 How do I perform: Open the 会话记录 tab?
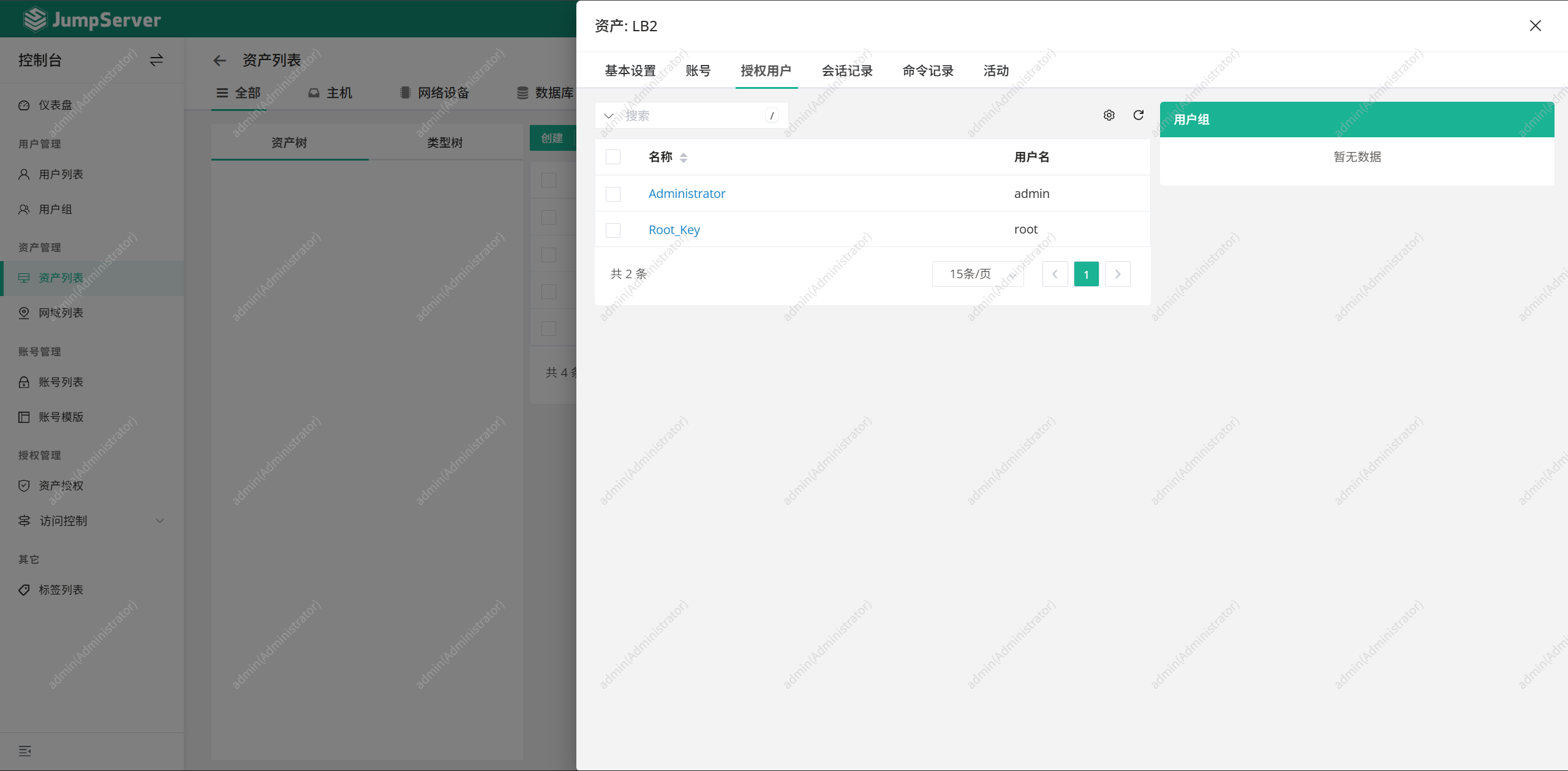pos(847,71)
